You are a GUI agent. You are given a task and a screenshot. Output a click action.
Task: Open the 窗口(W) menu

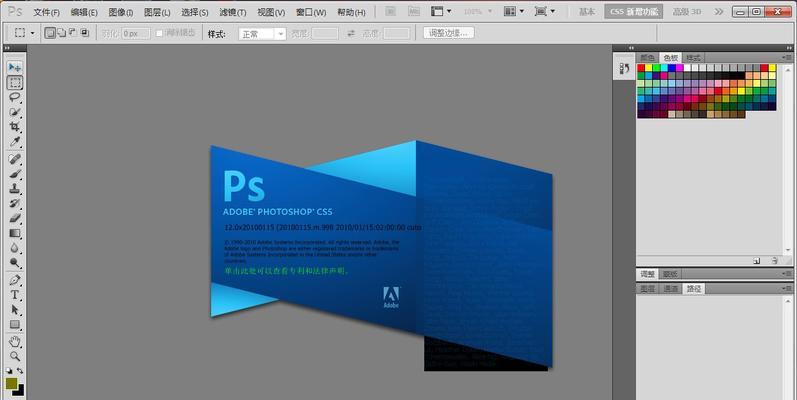pyautogui.click(x=311, y=12)
